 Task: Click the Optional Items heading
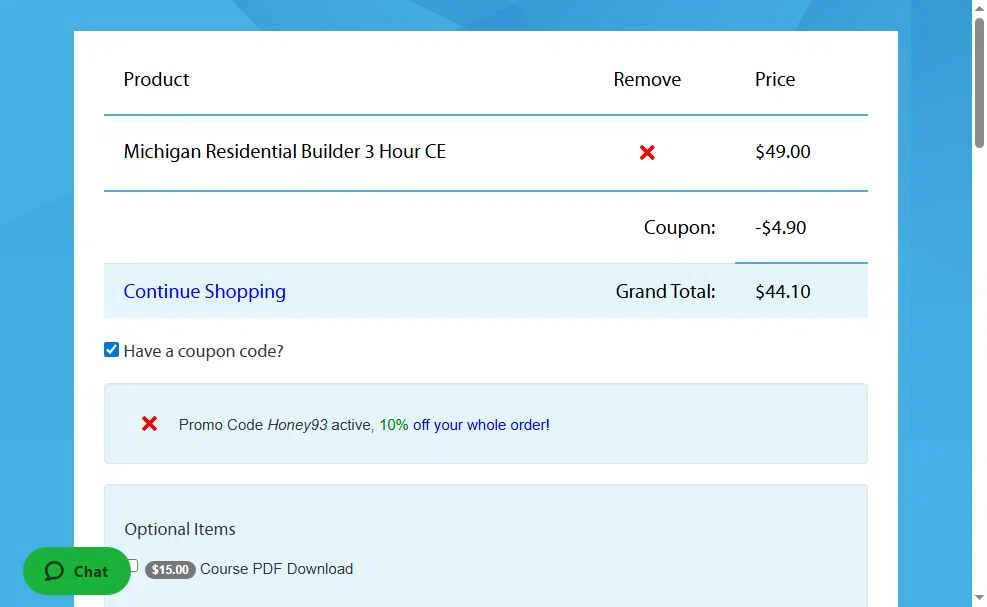[x=179, y=529]
